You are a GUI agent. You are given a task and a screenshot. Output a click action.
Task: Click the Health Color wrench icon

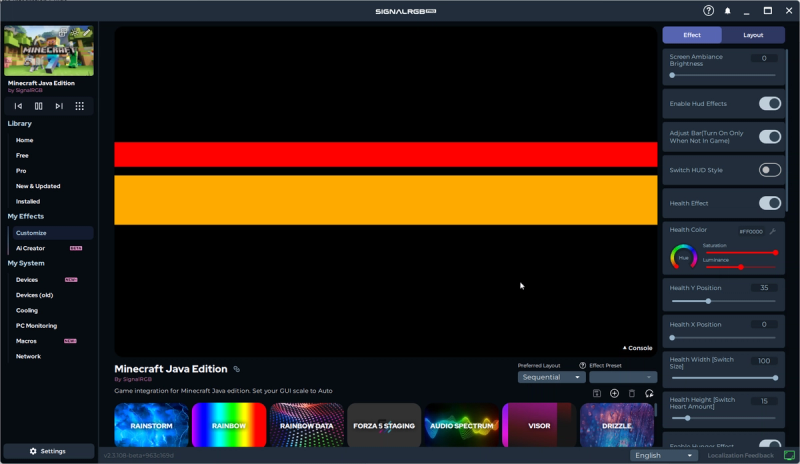pos(772,231)
